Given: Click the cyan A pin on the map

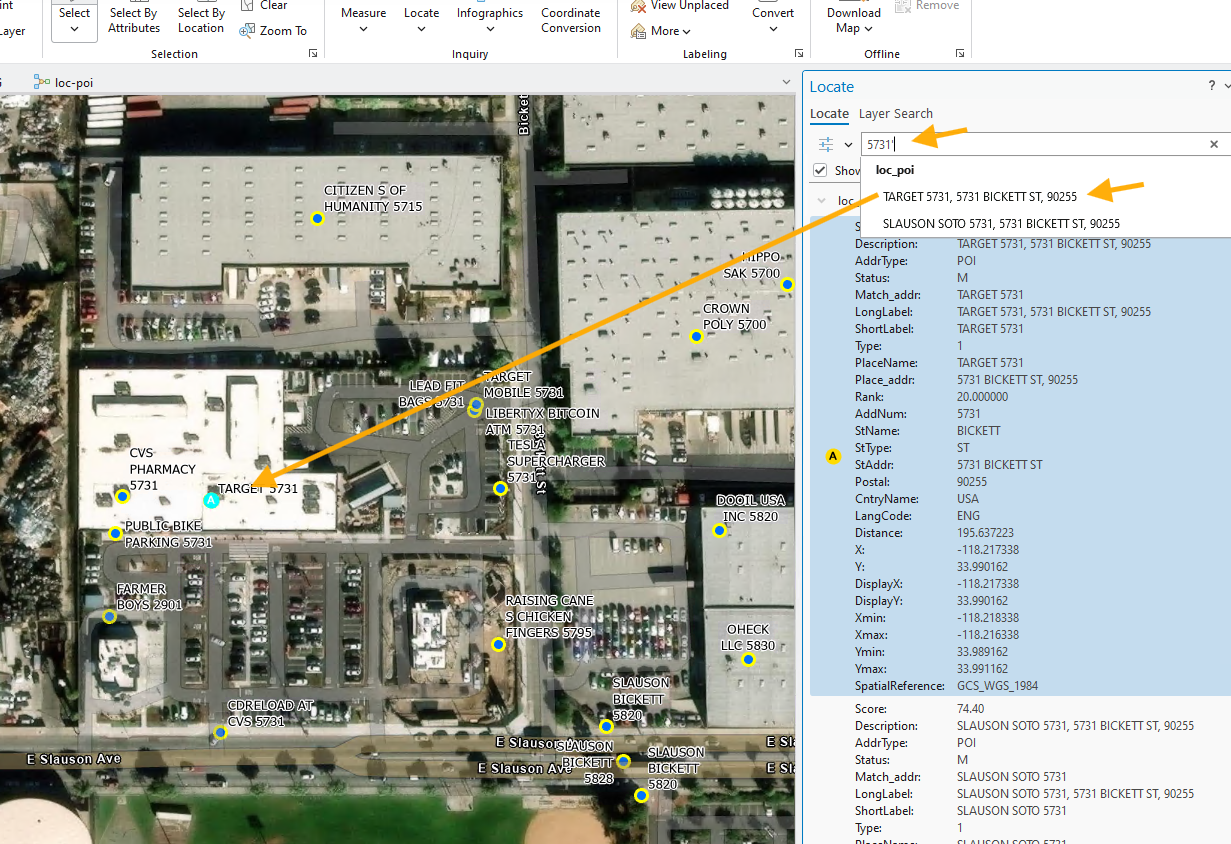Looking at the screenshot, I should [211, 499].
